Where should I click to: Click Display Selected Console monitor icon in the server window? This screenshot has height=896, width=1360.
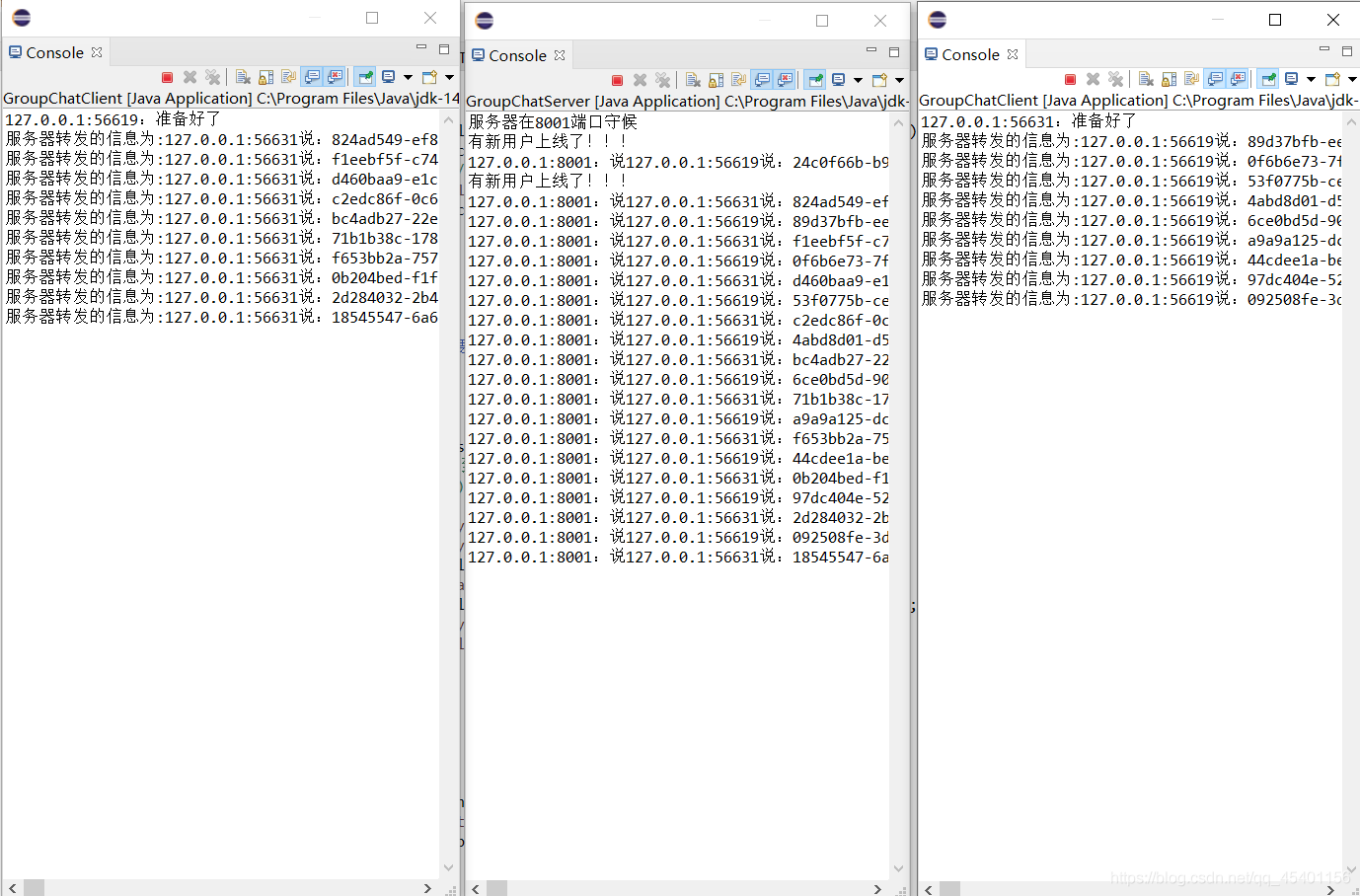tap(838, 80)
